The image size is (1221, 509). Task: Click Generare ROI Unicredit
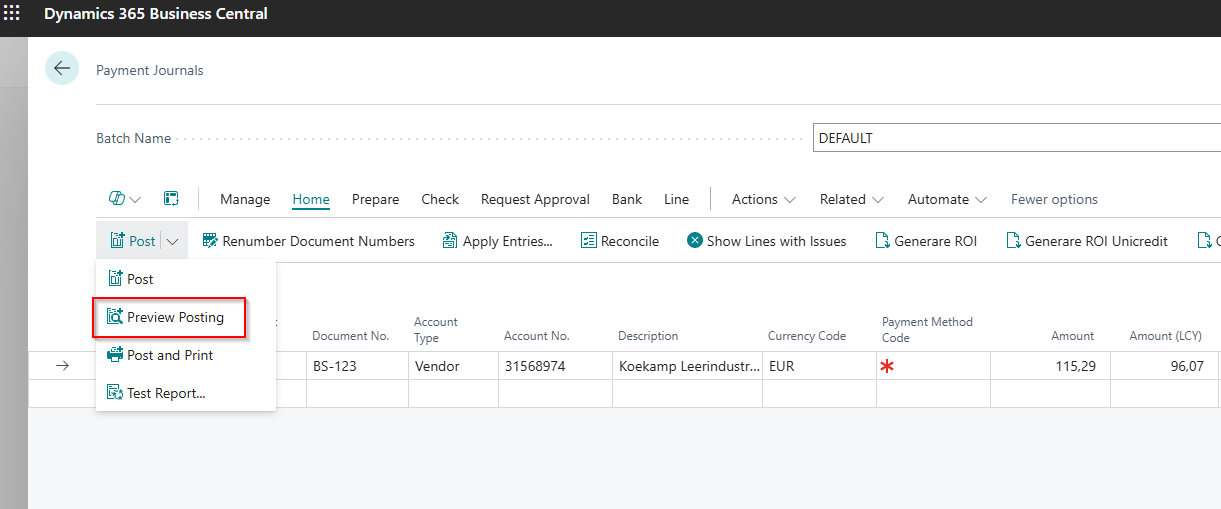click(1086, 241)
